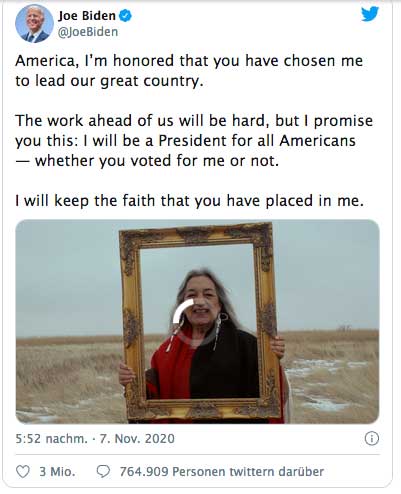Open the @JoeBiden handle link

[x=88, y=32]
